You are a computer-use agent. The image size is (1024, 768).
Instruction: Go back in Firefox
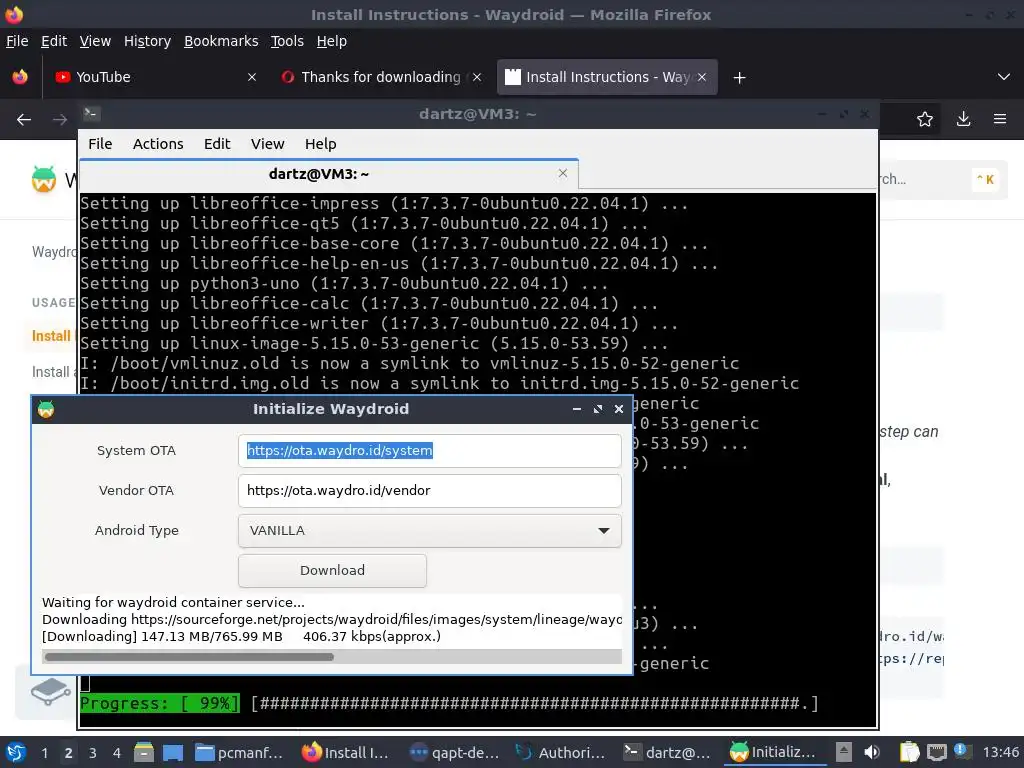[x=24, y=119]
